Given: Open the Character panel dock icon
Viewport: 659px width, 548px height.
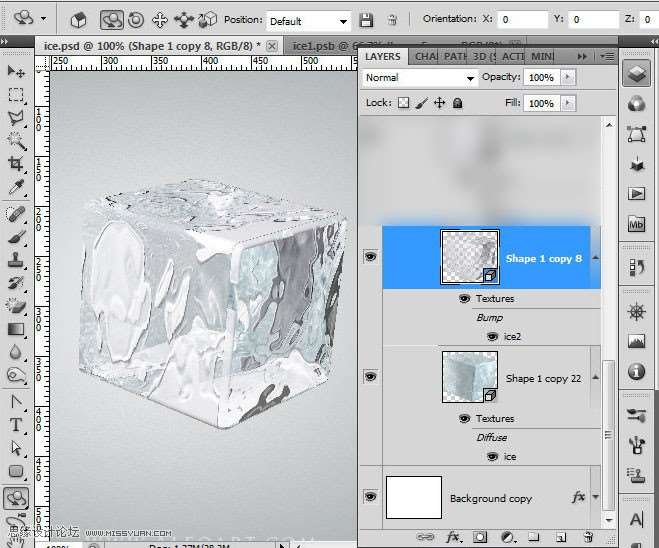Looking at the screenshot, I should [636, 519].
